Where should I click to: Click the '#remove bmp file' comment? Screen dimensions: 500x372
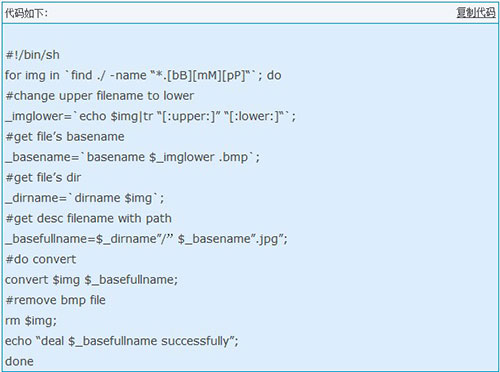(56, 300)
